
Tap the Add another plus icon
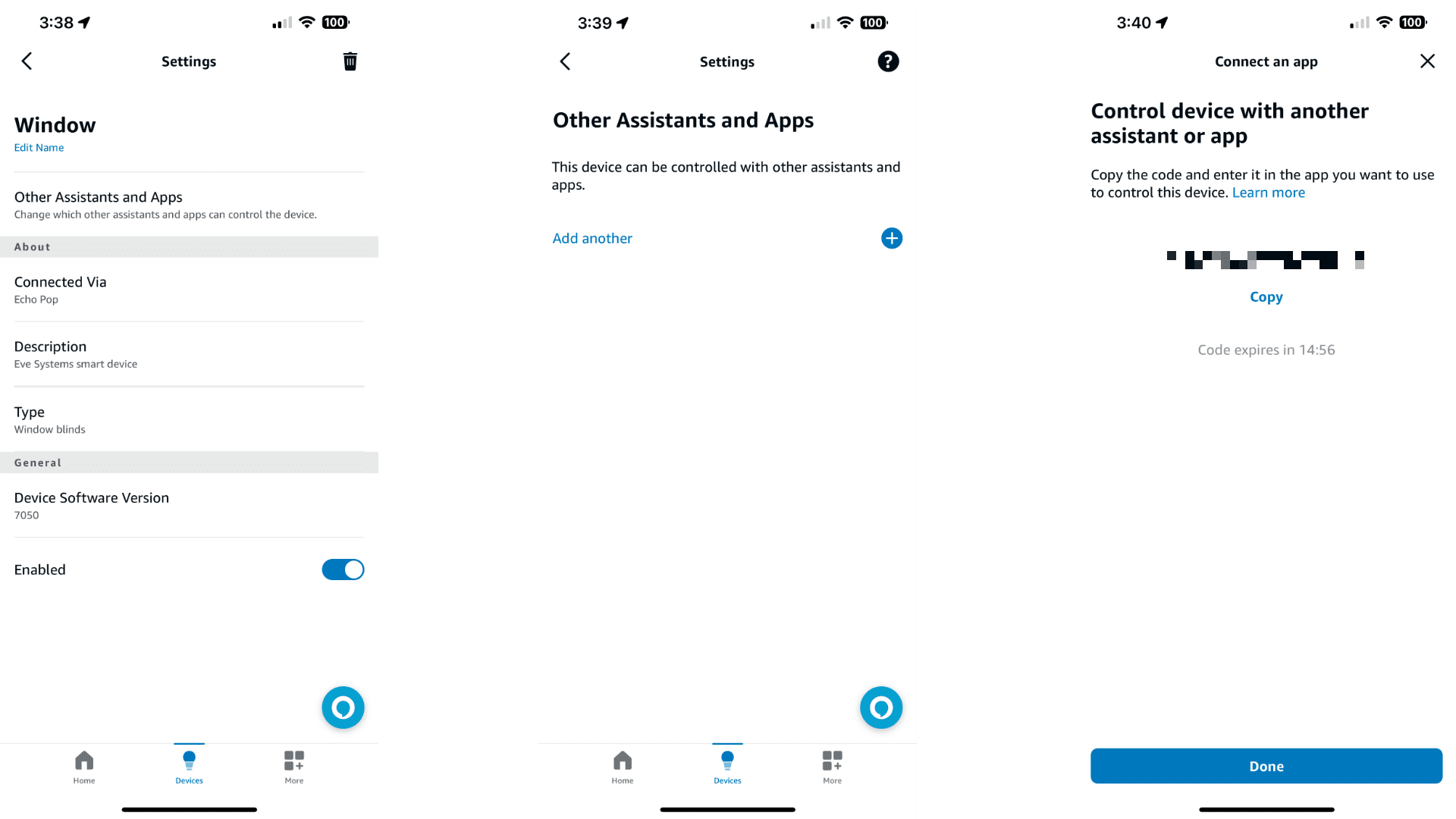click(890, 238)
